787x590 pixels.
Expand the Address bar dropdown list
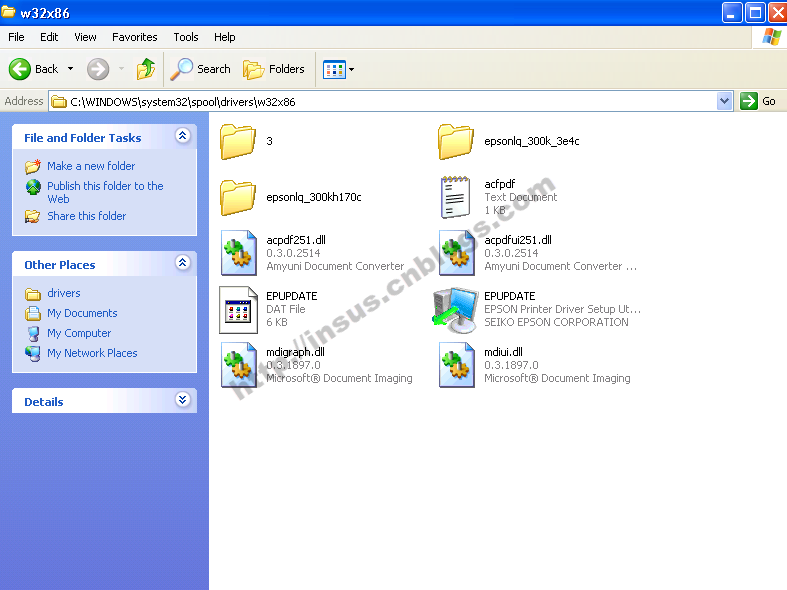724,101
